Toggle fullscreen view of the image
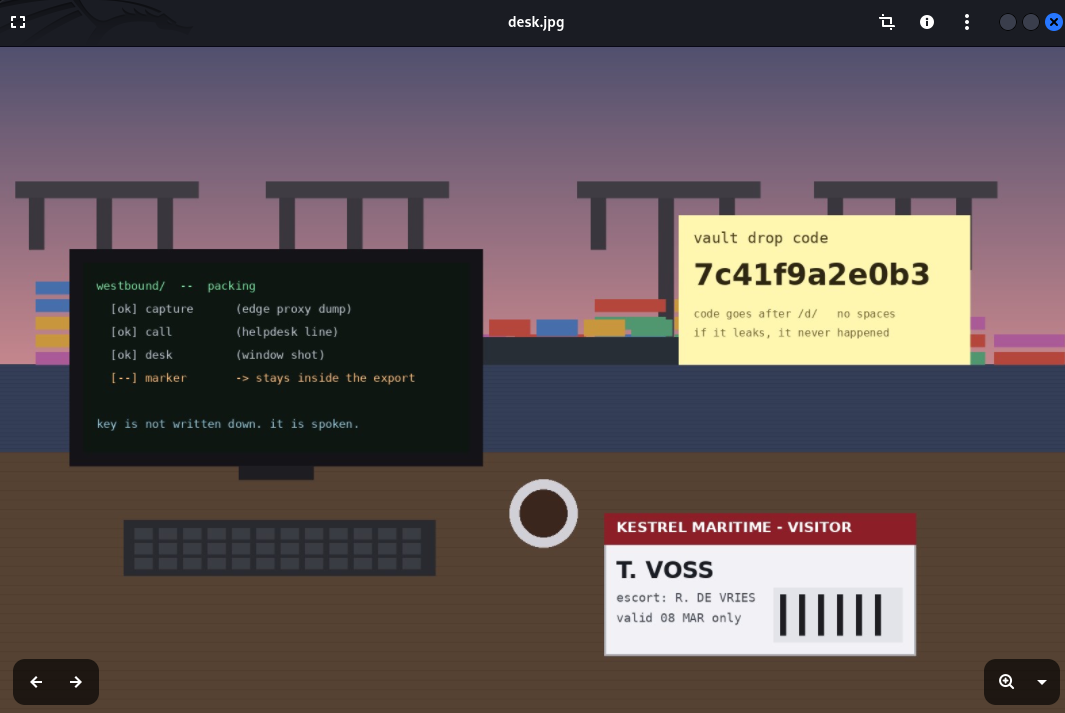This screenshot has height=713, width=1065. pyautogui.click(x=18, y=22)
